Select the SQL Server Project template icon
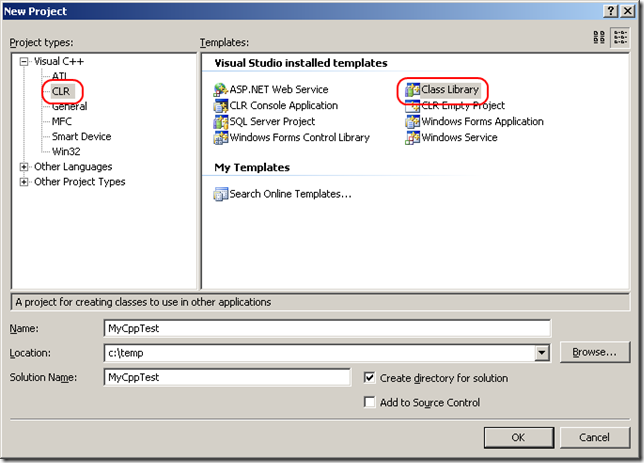Screen dimensions: 644x463 (221, 122)
